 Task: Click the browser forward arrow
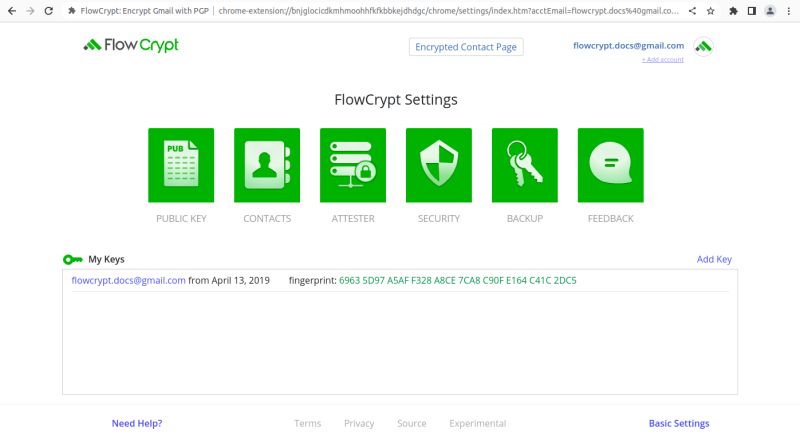30,11
